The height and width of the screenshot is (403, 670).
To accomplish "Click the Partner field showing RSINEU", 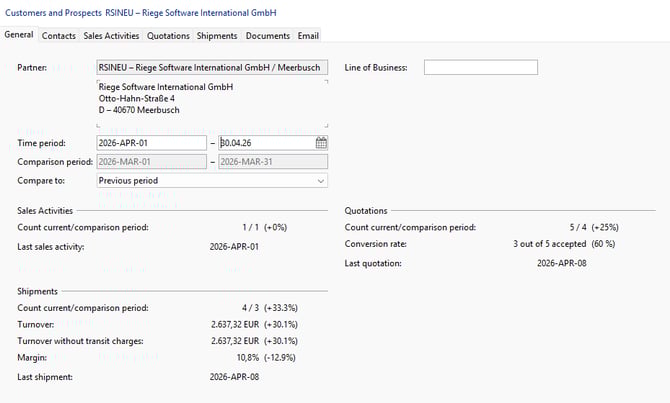I will tap(211, 67).
